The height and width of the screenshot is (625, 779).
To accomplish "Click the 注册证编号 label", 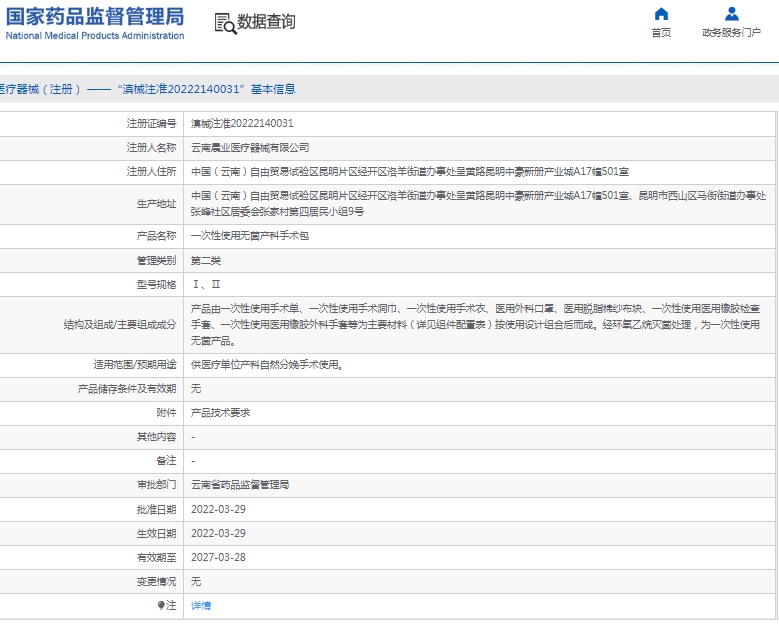I will click(x=151, y=123).
